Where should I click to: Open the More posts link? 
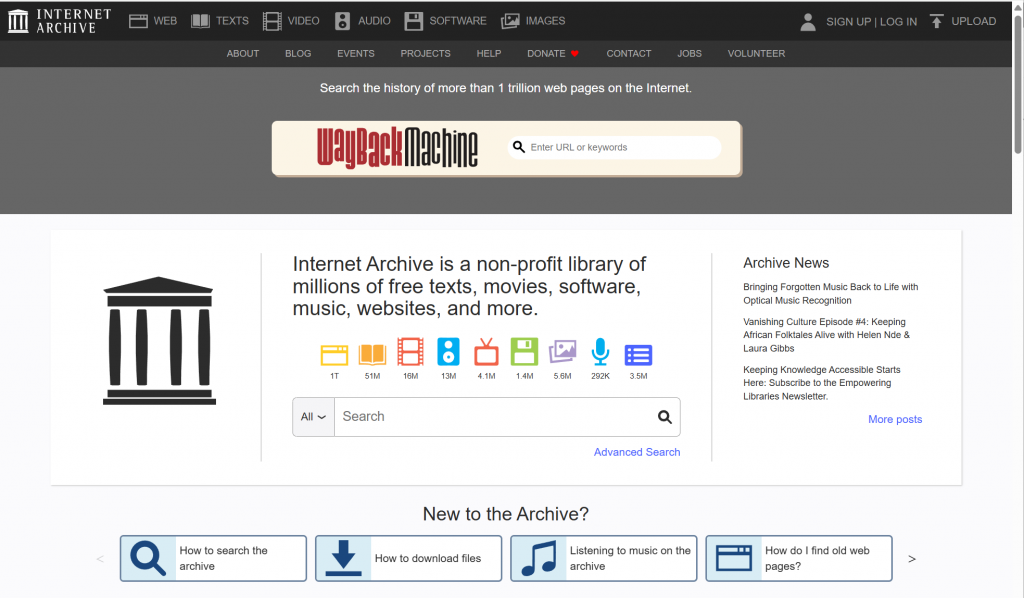coord(895,419)
